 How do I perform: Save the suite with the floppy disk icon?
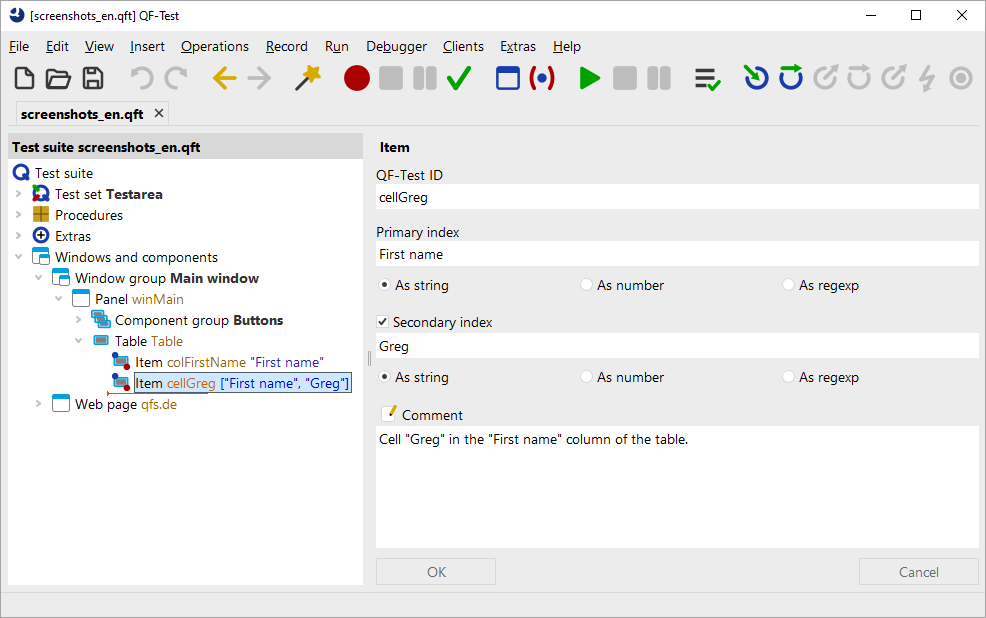coord(93,79)
